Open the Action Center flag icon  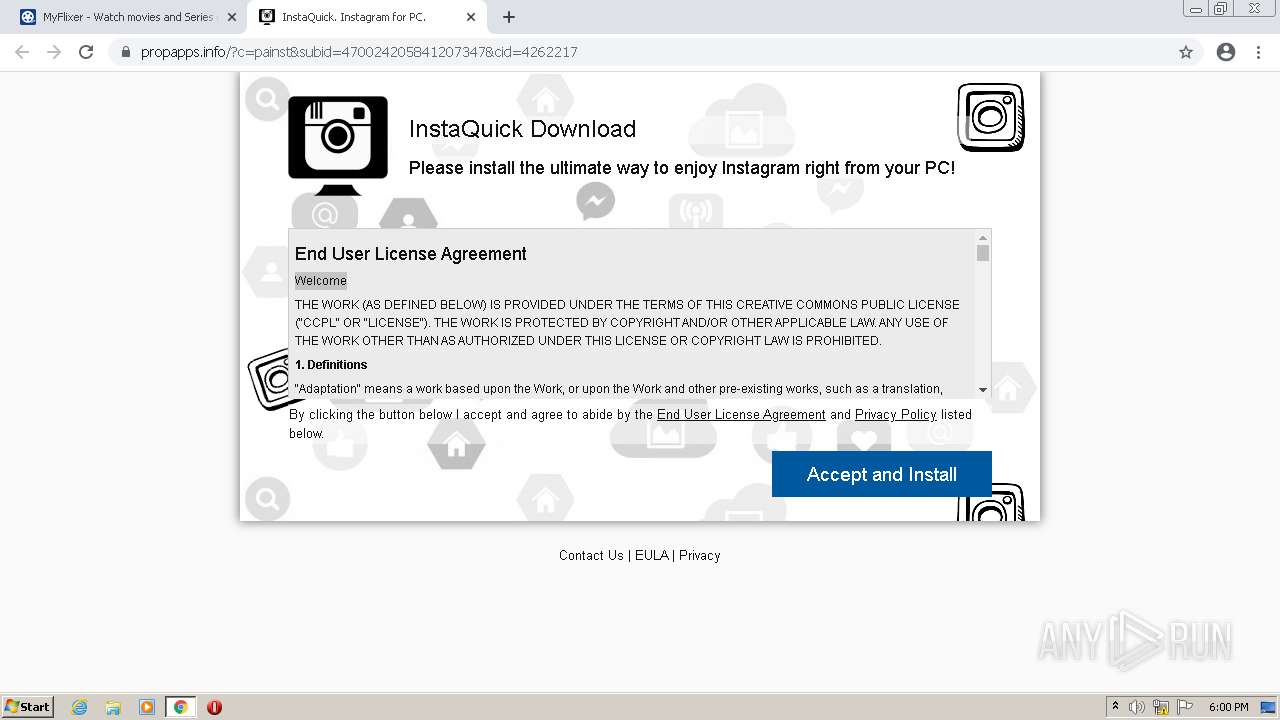pyautogui.click(x=1185, y=707)
